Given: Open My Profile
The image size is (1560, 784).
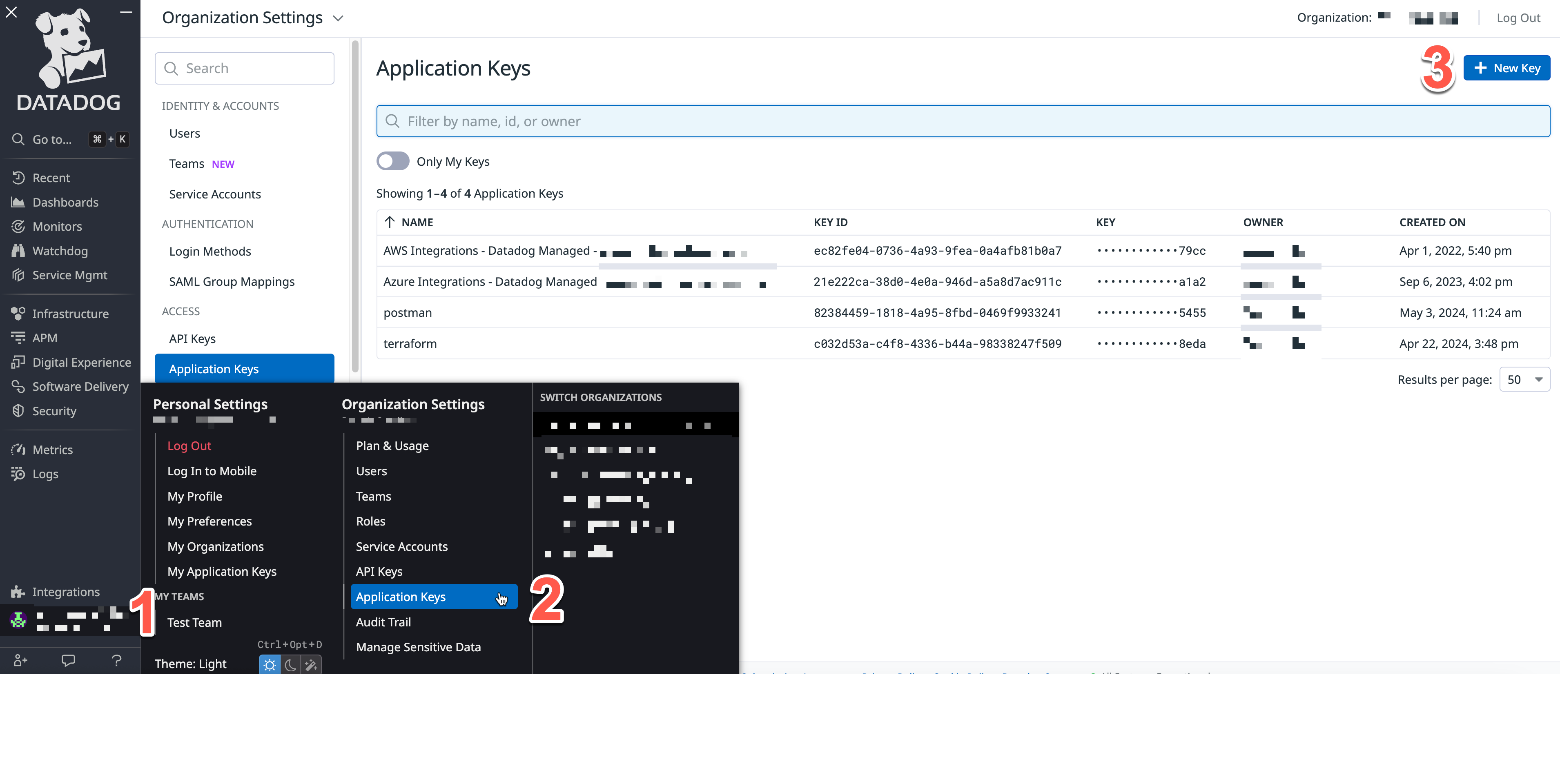Looking at the screenshot, I should click(x=194, y=497).
